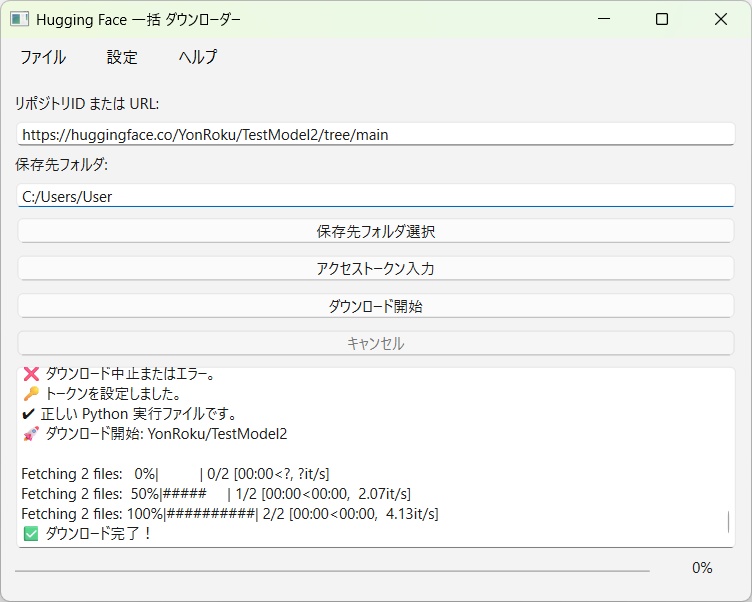This screenshot has width=752, height=602.
Task: Open the ファイル menu
Action: click(x=43, y=57)
